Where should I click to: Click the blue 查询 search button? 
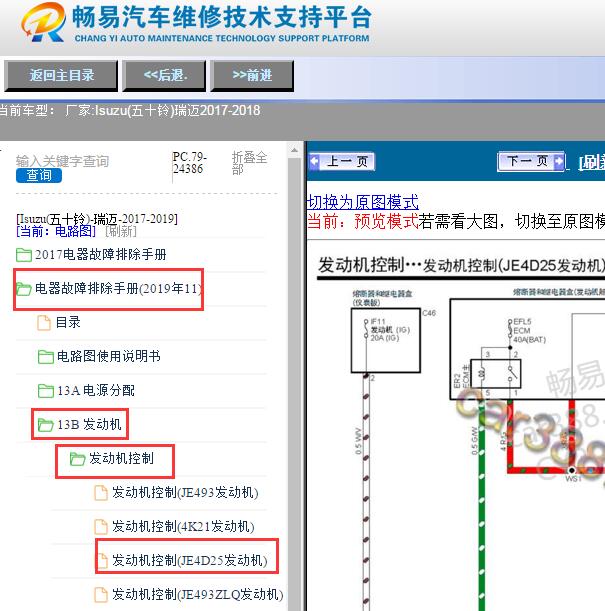(39, 175)
